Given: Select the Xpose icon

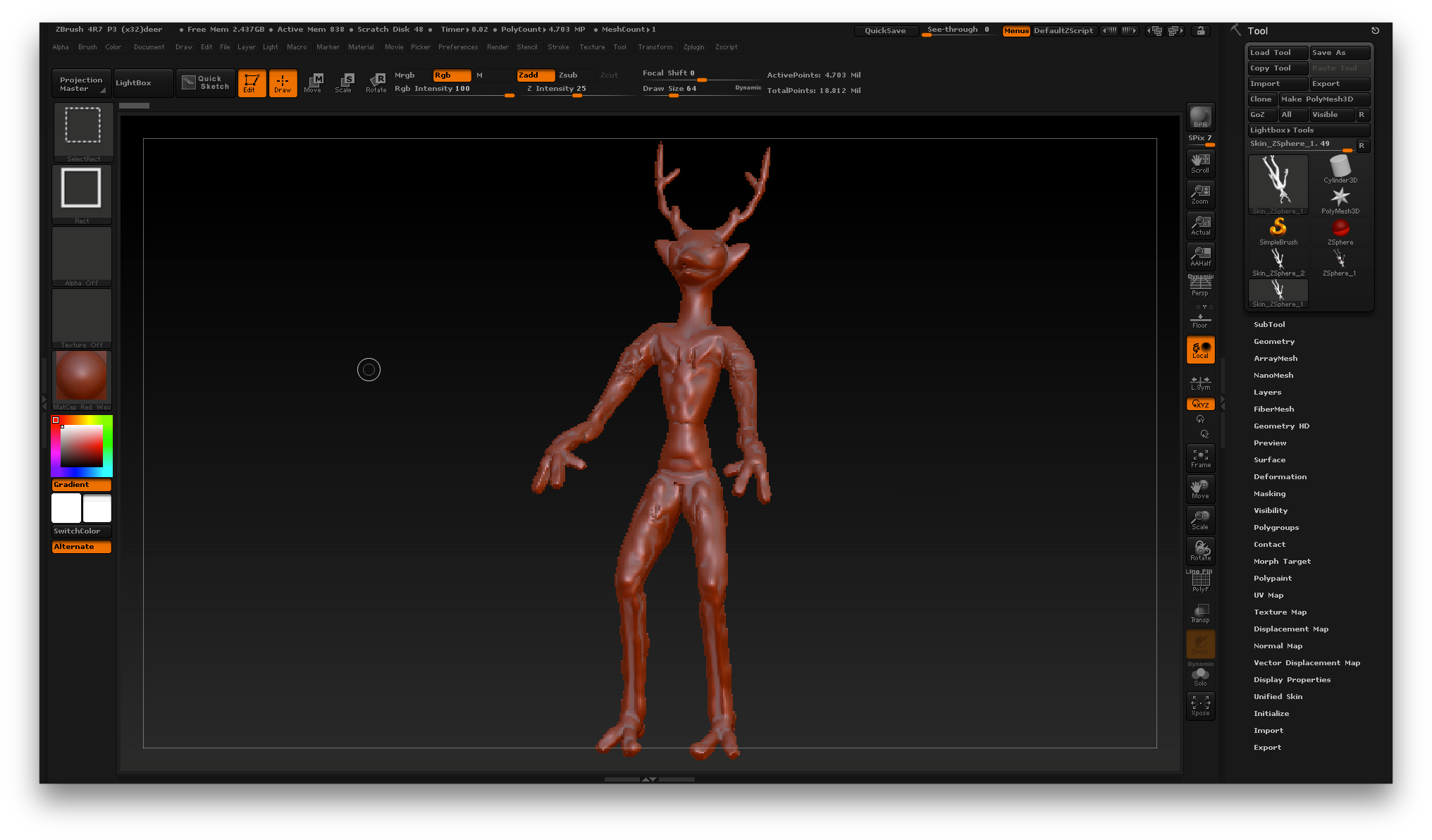Looking at the screenshot, I should click(1200, 705).
